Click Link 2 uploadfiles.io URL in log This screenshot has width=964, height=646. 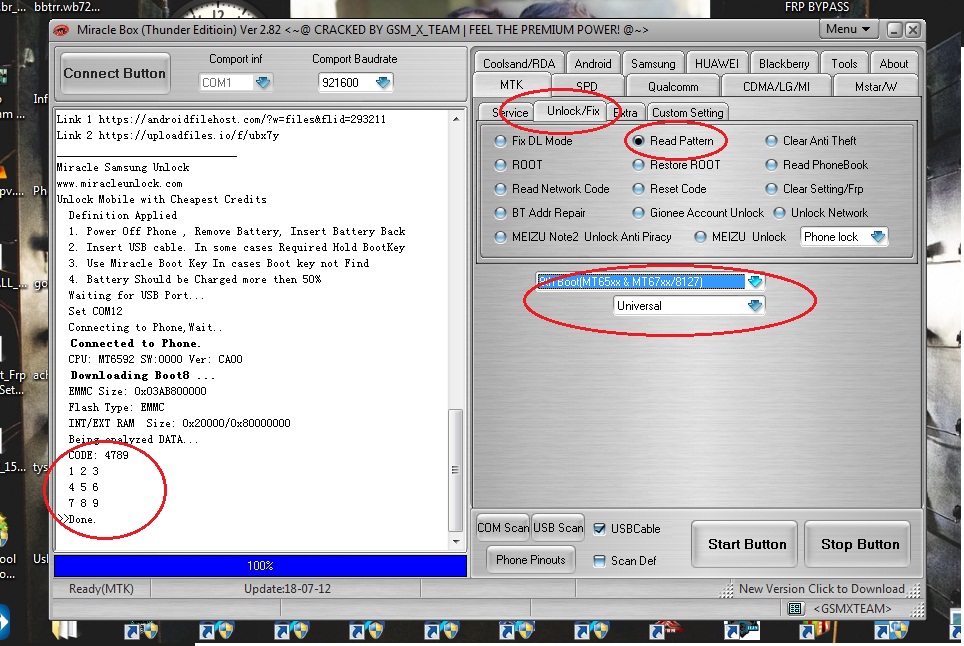click(189, 135)
